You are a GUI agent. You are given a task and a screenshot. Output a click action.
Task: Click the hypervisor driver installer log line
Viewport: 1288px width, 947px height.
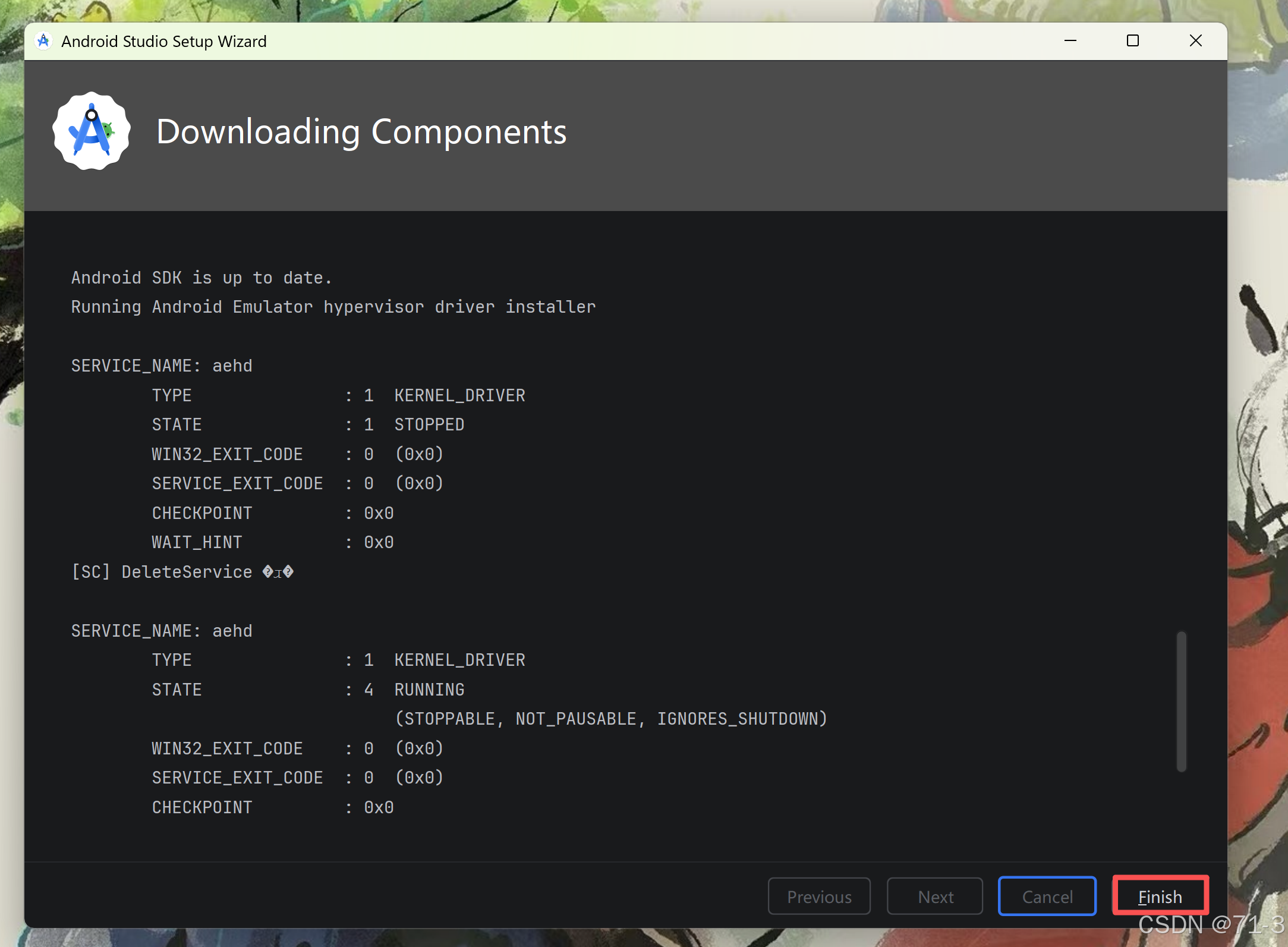tap(333, 307)
